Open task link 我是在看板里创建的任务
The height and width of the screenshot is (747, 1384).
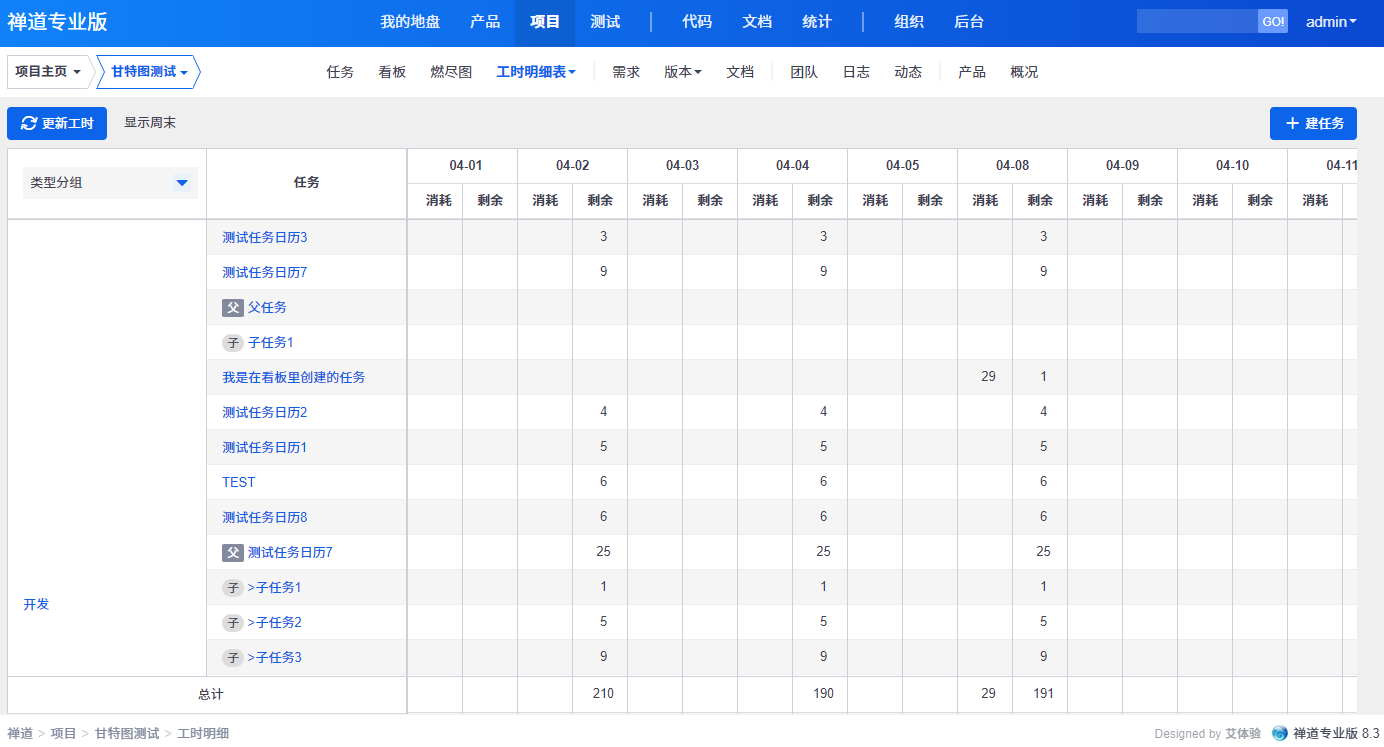(294, 377)
